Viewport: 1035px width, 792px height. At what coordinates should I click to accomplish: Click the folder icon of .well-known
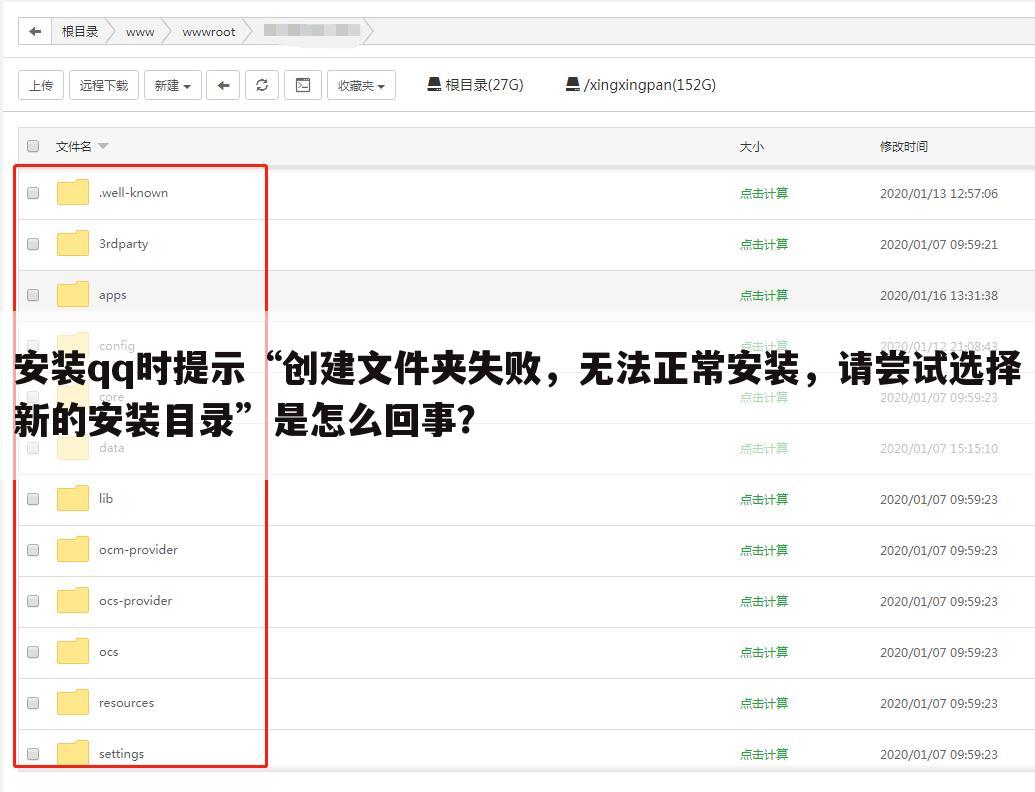(x=73, y=192)
